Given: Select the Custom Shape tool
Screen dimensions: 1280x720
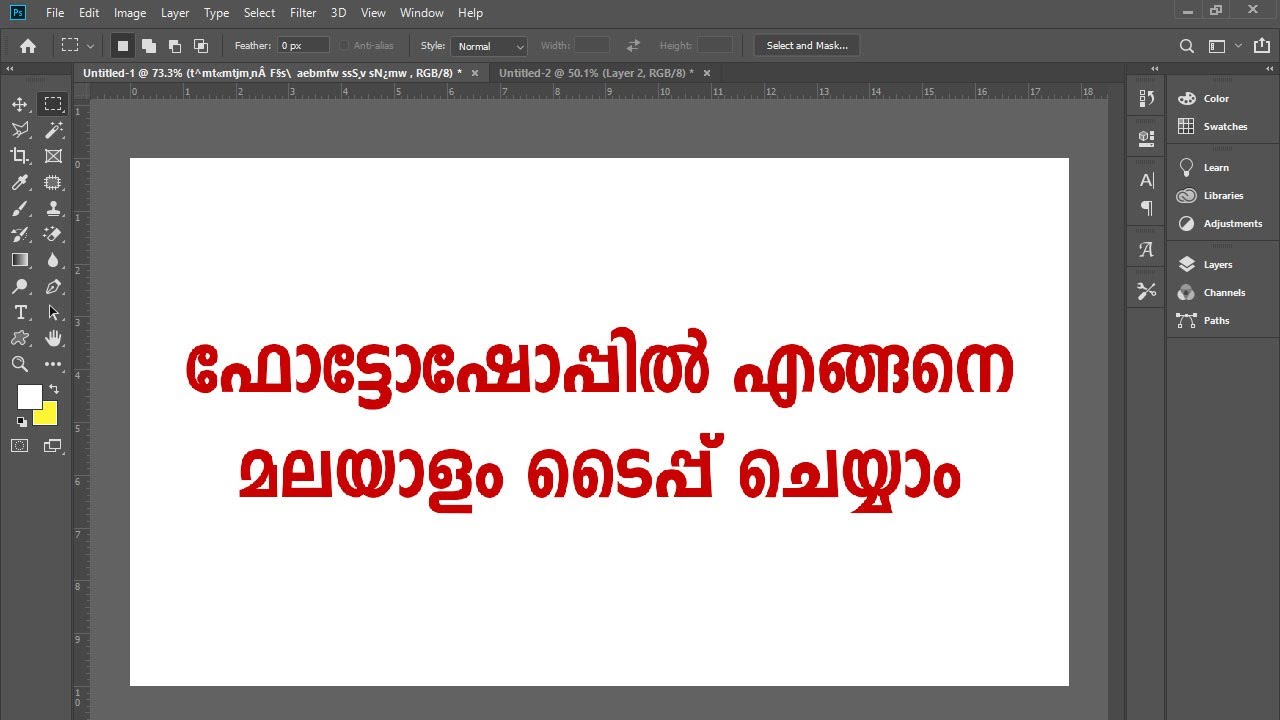Looking at the screenshot, I should coord(20,338).
